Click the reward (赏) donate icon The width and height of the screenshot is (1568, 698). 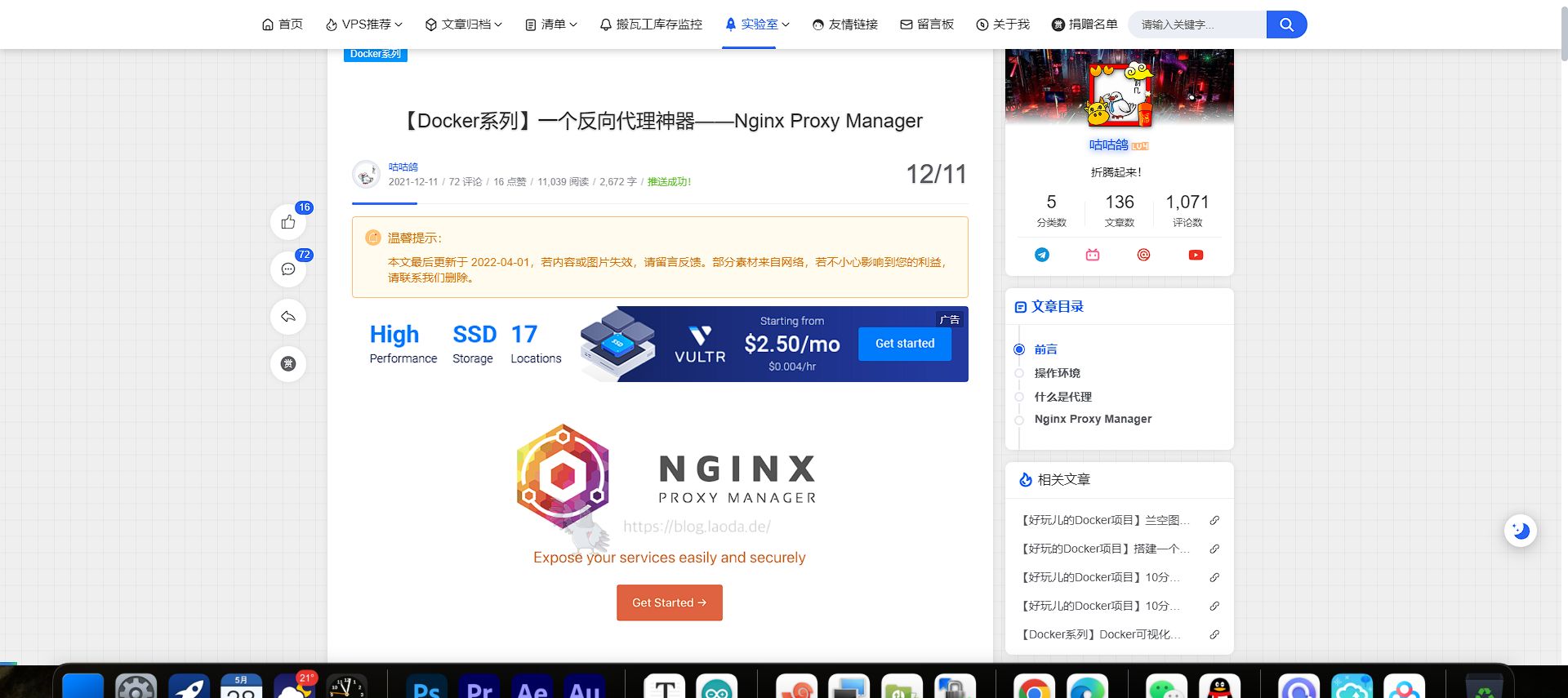click(x=288, y=364)
